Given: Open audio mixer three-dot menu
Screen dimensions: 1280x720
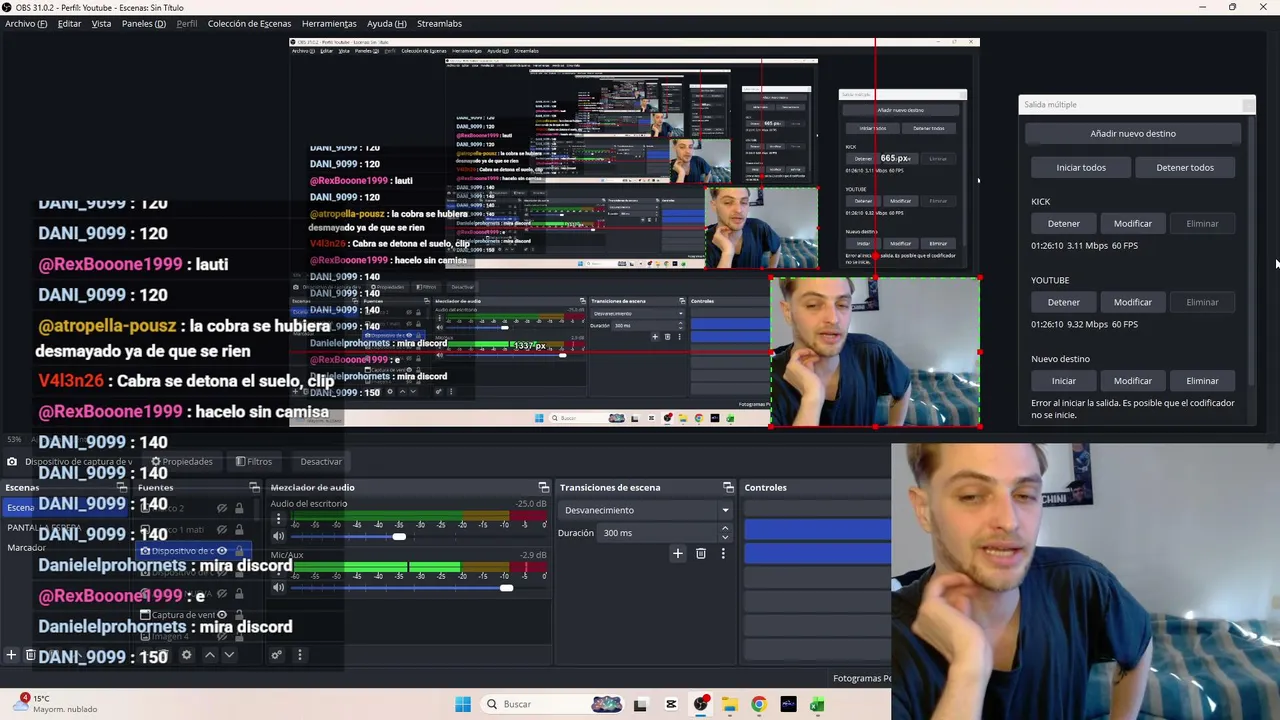Looking at the screenshot, I should click(x=299, y=655).
